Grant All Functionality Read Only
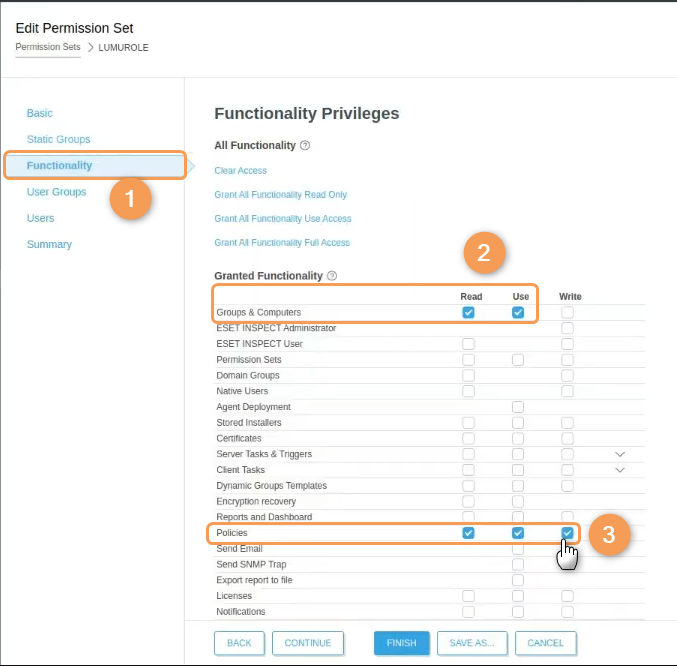 [x=281, y=195]
